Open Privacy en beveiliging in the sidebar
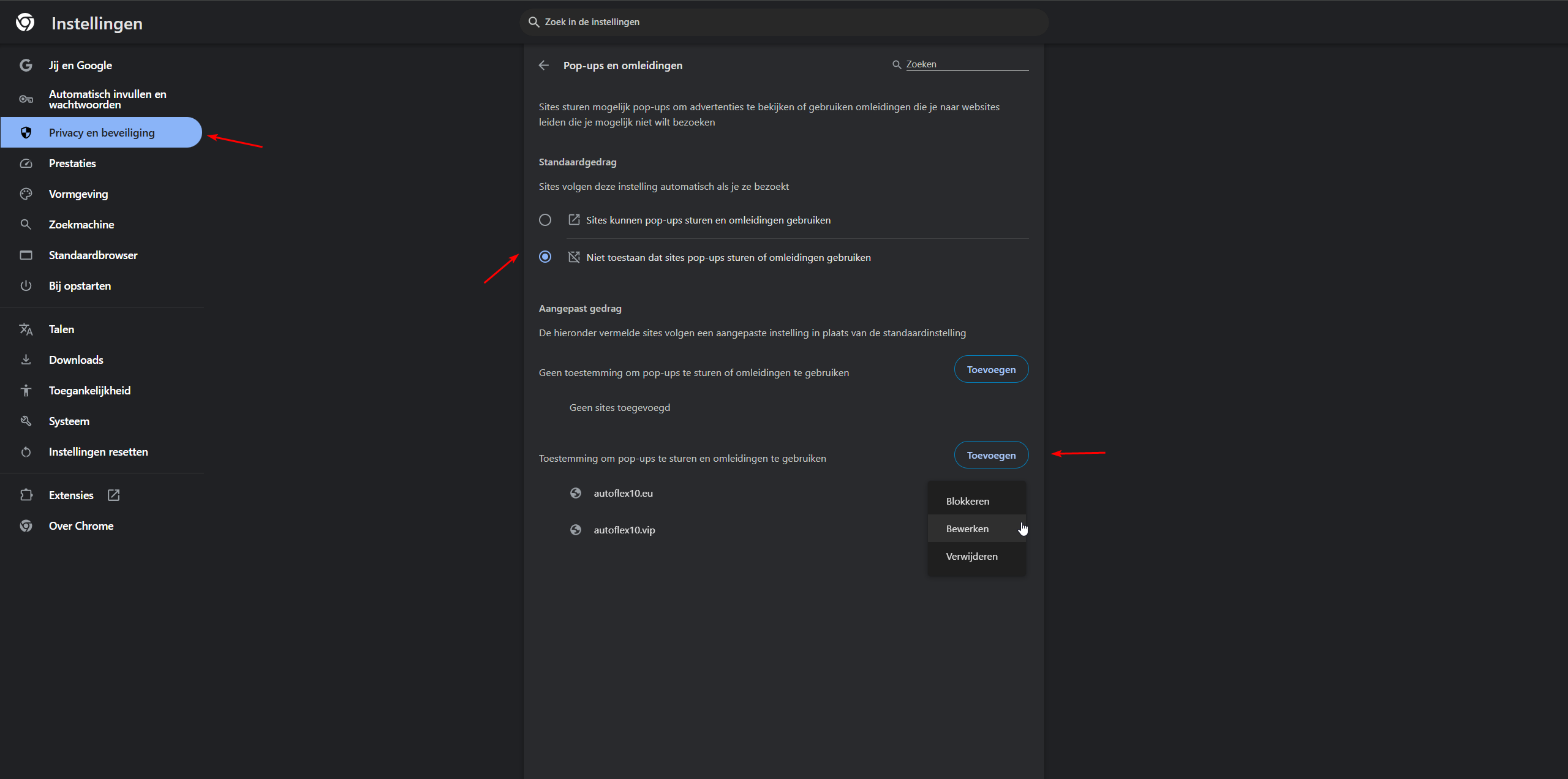Image resolution: width=1568 pixels, height=779 pixels. pyautogui.click(x=102, y=133)
